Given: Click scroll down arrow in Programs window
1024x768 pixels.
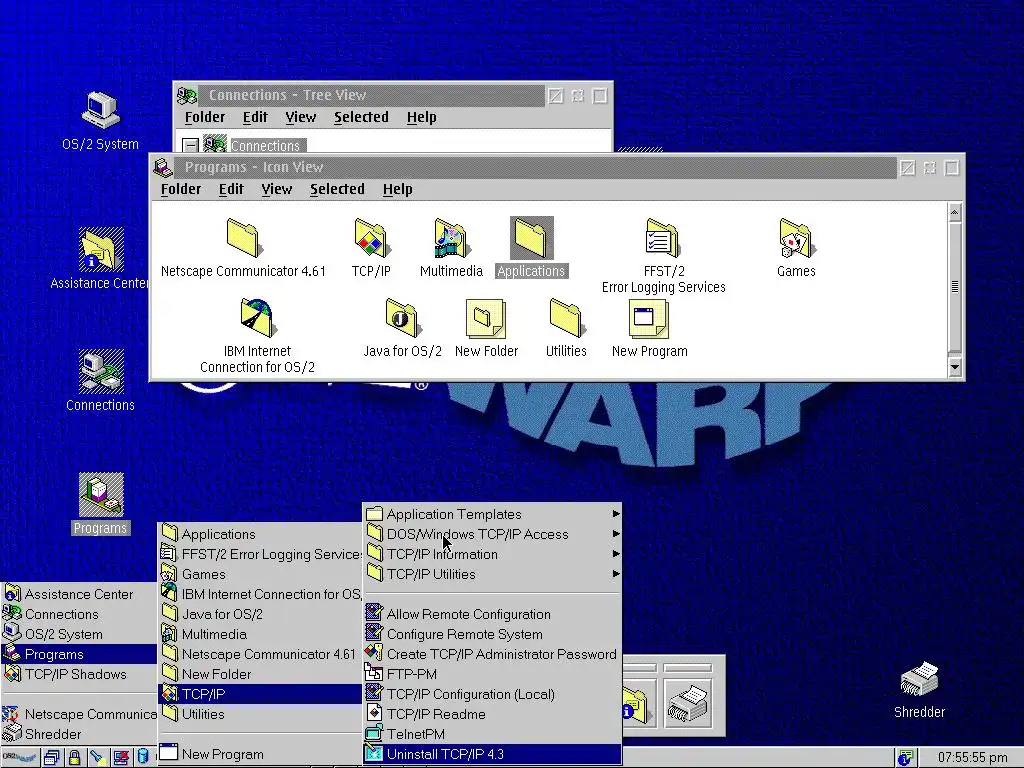Looking at the screenshot, I should (x=955, y=367).
